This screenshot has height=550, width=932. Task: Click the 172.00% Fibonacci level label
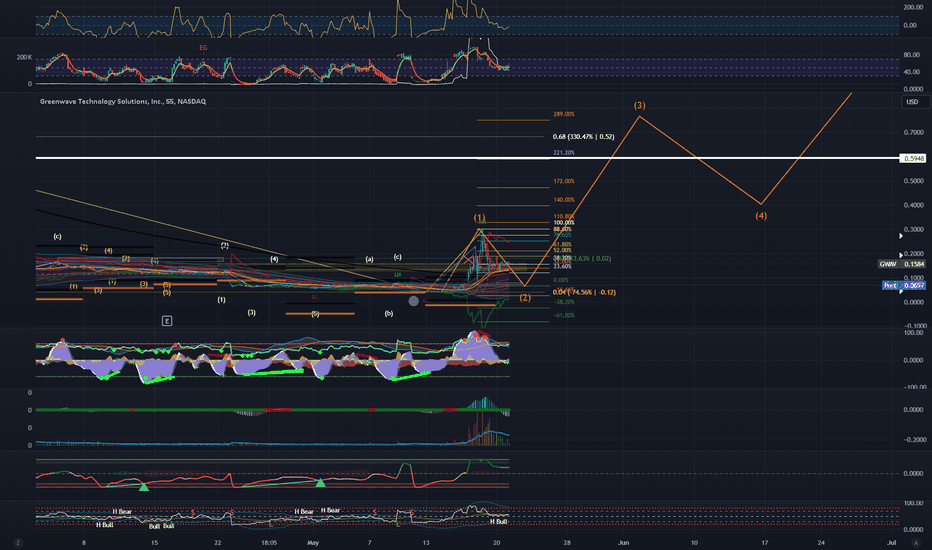click(x=563, y=181)
